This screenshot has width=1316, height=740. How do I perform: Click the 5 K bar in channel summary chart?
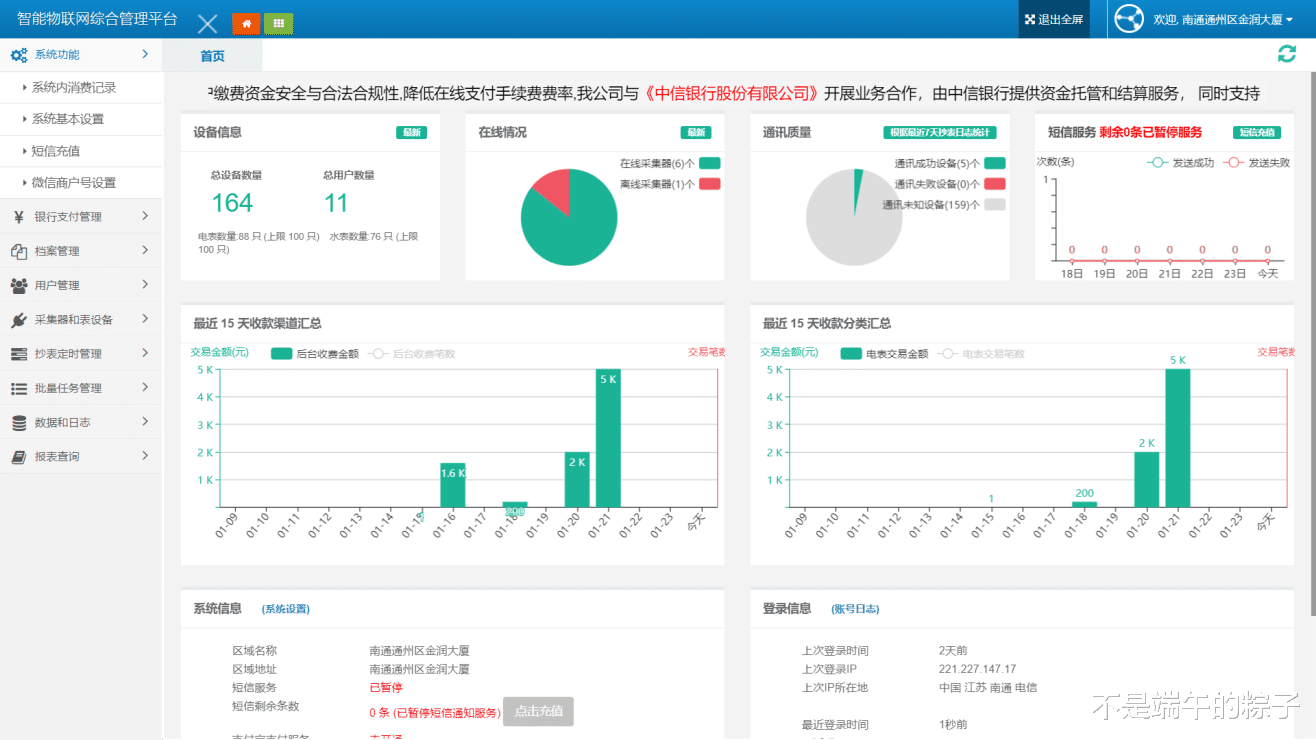coord(608,438)
